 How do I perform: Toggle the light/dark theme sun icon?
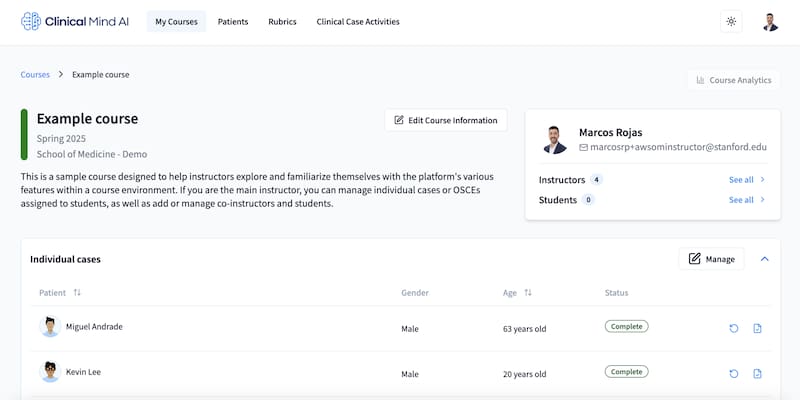click(x=731, y=21)
